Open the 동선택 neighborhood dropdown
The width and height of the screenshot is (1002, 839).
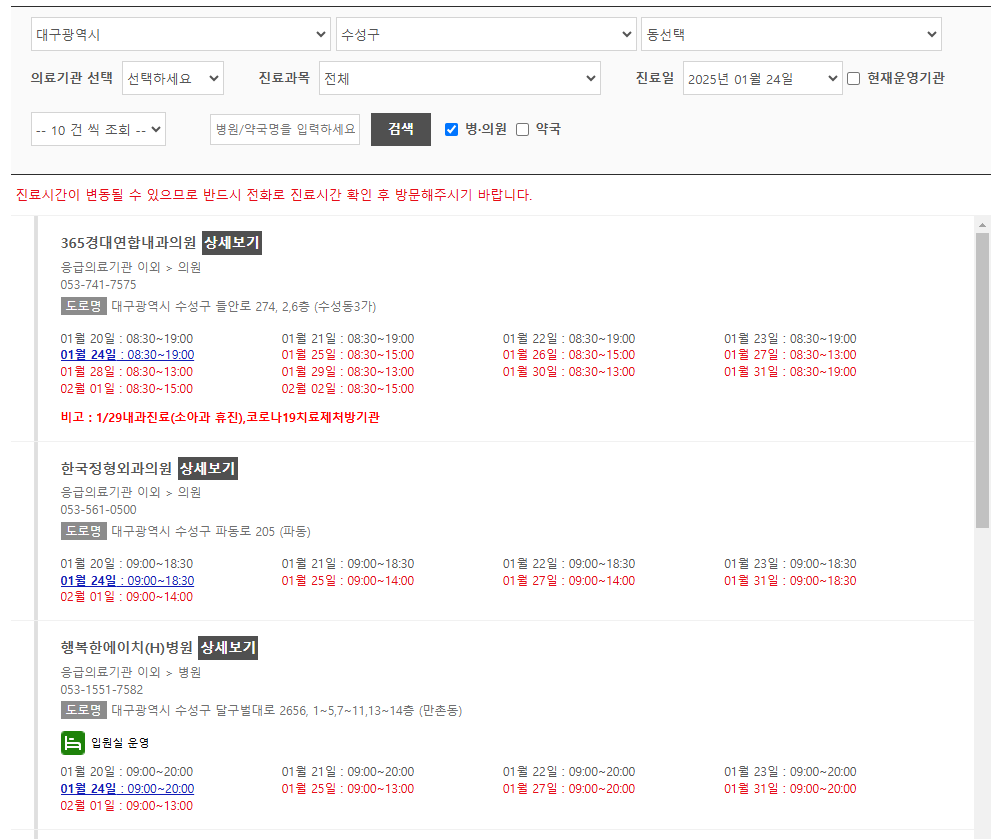(792, 34)
